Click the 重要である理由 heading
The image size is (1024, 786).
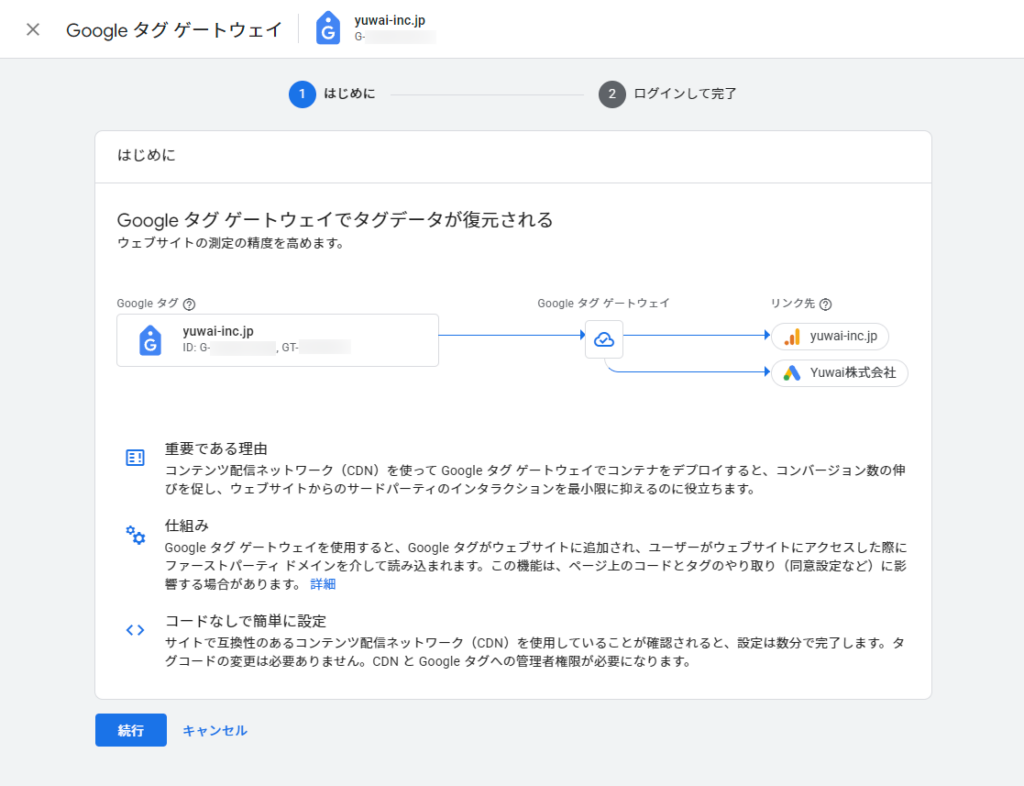(216, 449)
